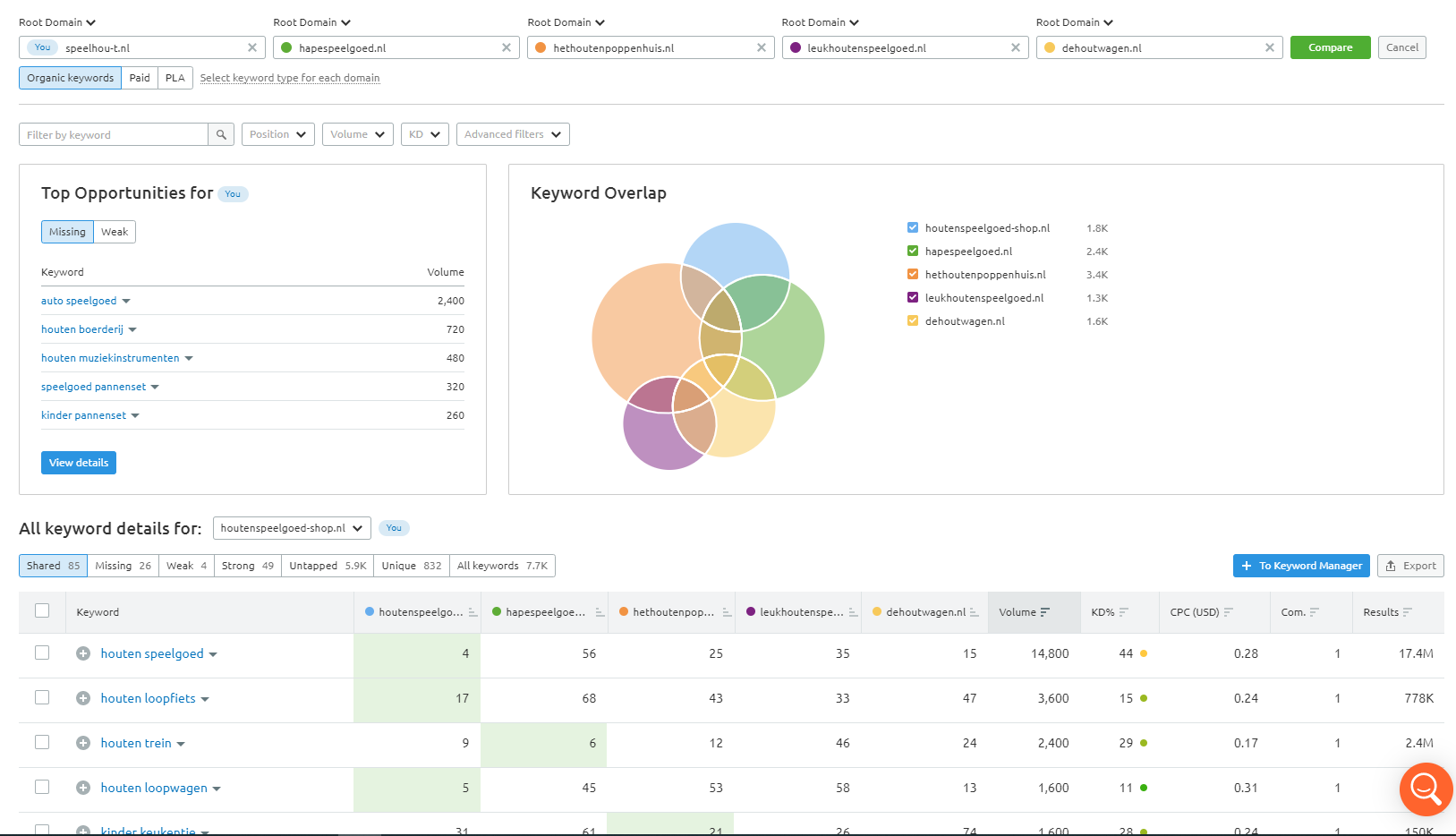Screen dimensions: 1456x836
Task: Sort by KD% column filter icon
Action: coord(1124,612)
